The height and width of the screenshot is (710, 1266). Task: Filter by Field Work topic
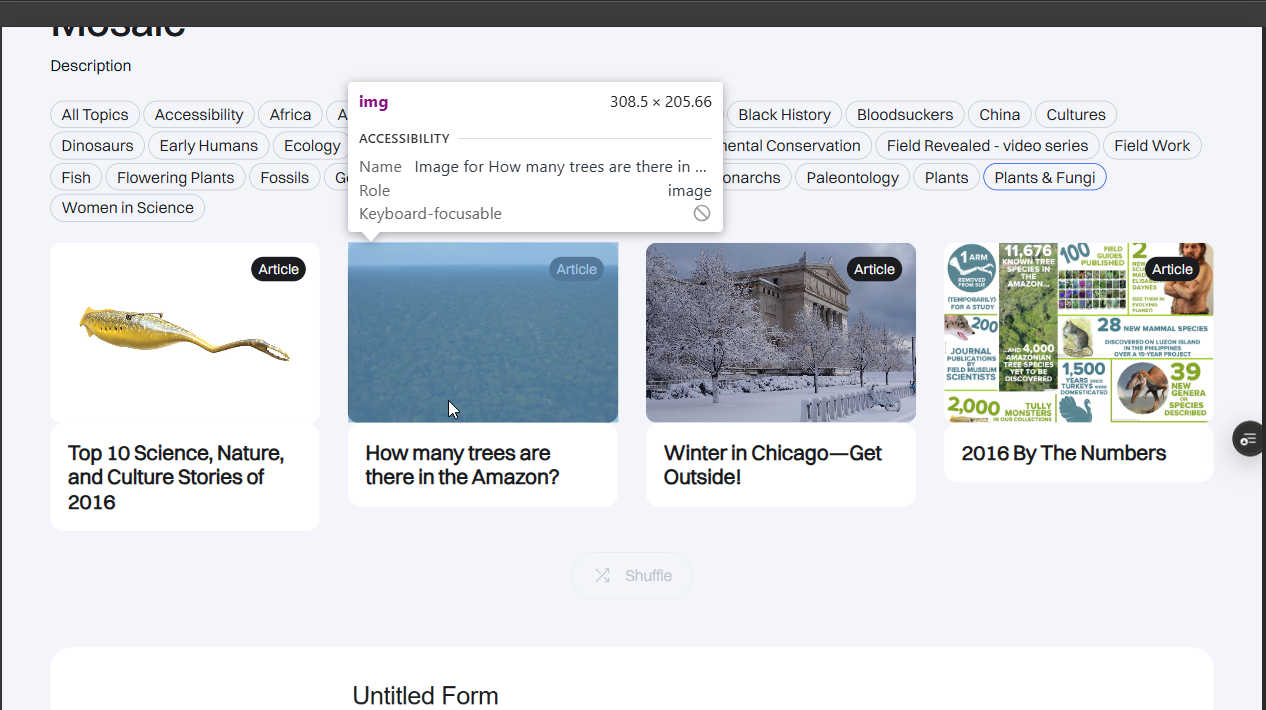point(1152,146)
